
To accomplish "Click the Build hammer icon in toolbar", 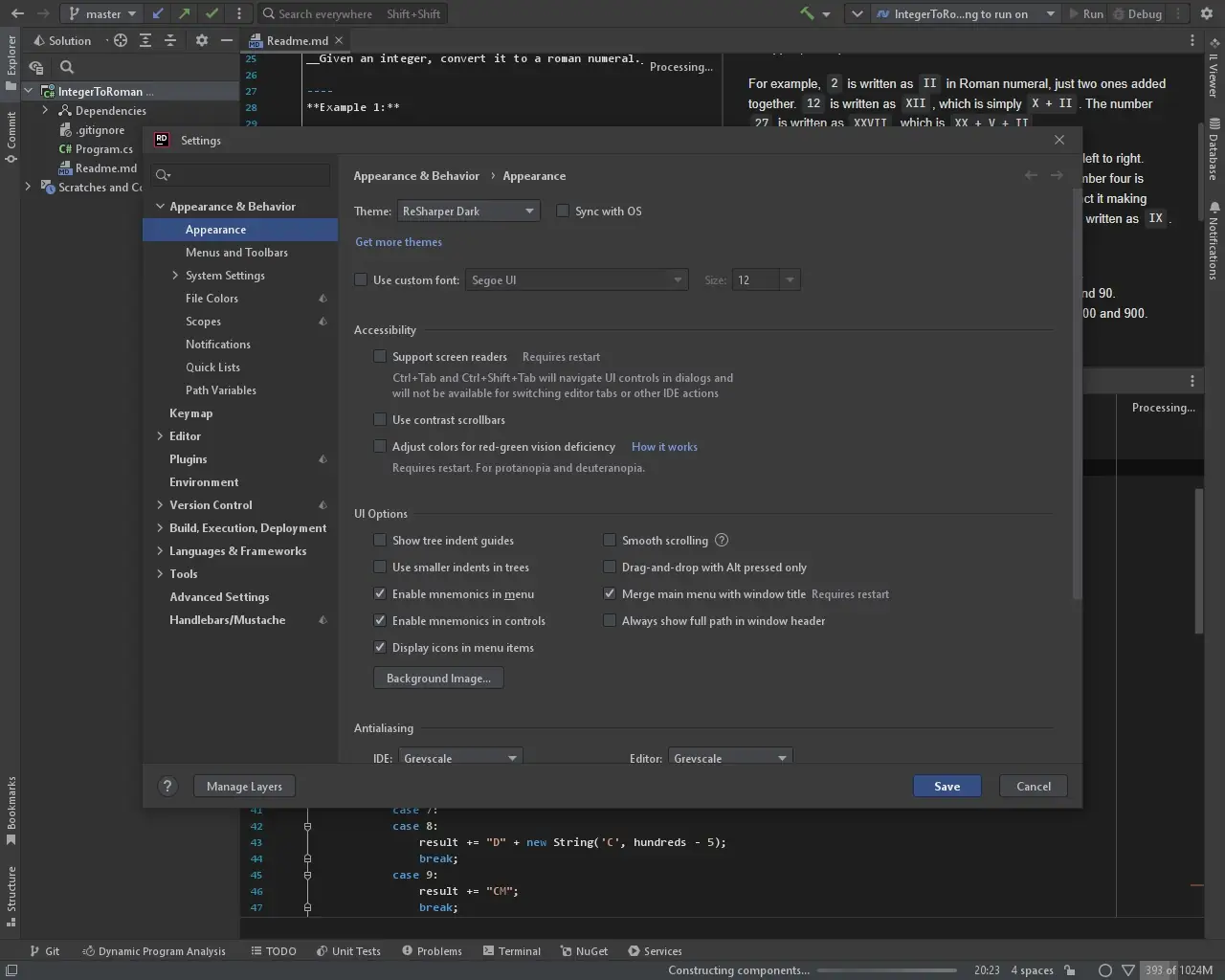I will (x=807, y=13).
